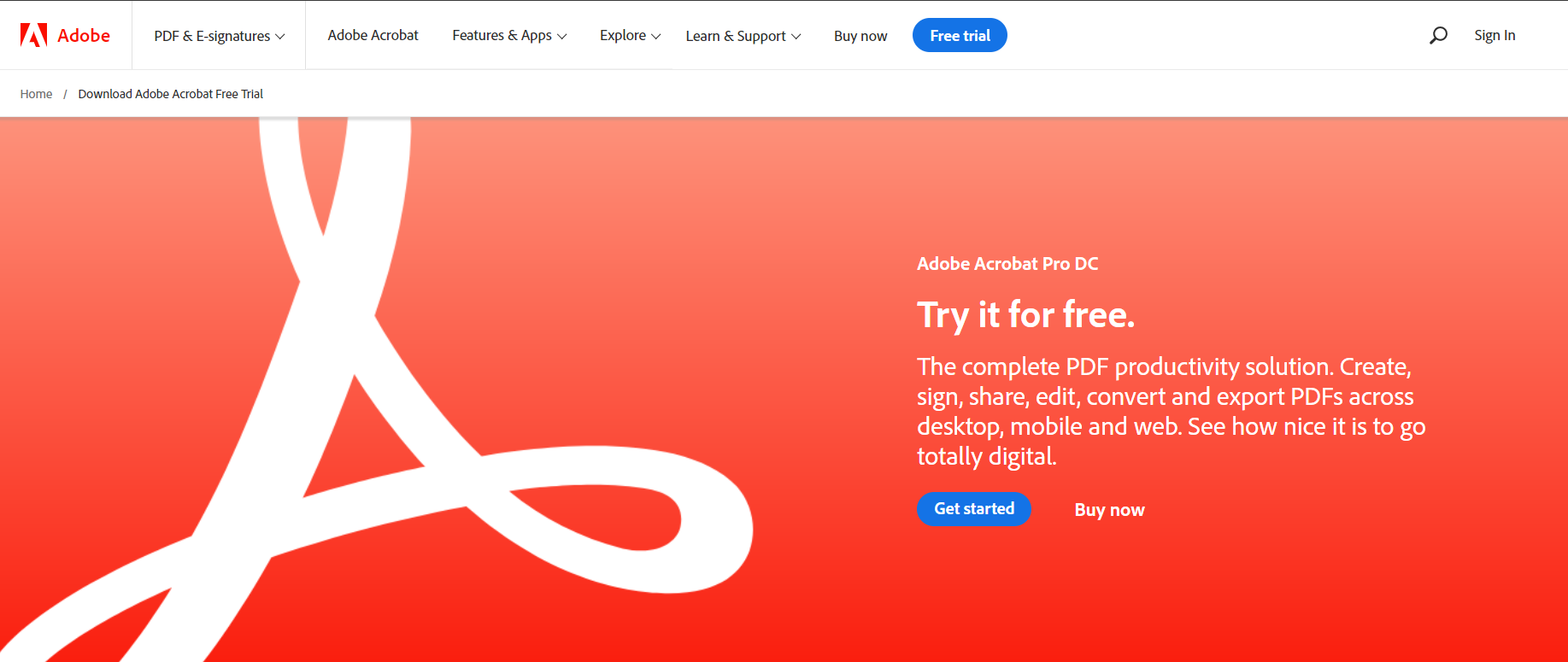Click the Adobe wordmark text
This screenshot has height=662, width=1568.
pos(84,35)
